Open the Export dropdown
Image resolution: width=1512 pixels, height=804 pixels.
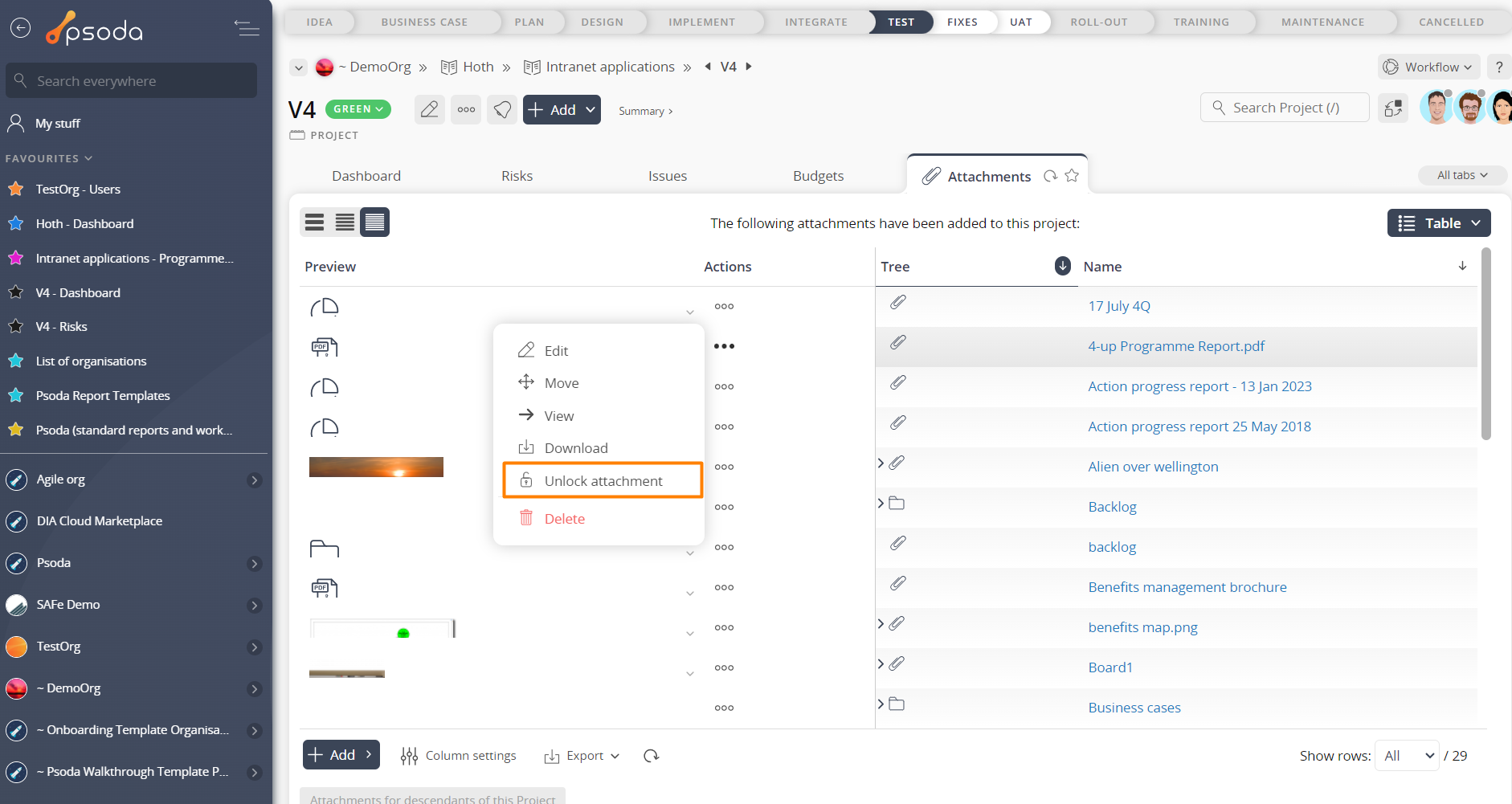[582, 756]
